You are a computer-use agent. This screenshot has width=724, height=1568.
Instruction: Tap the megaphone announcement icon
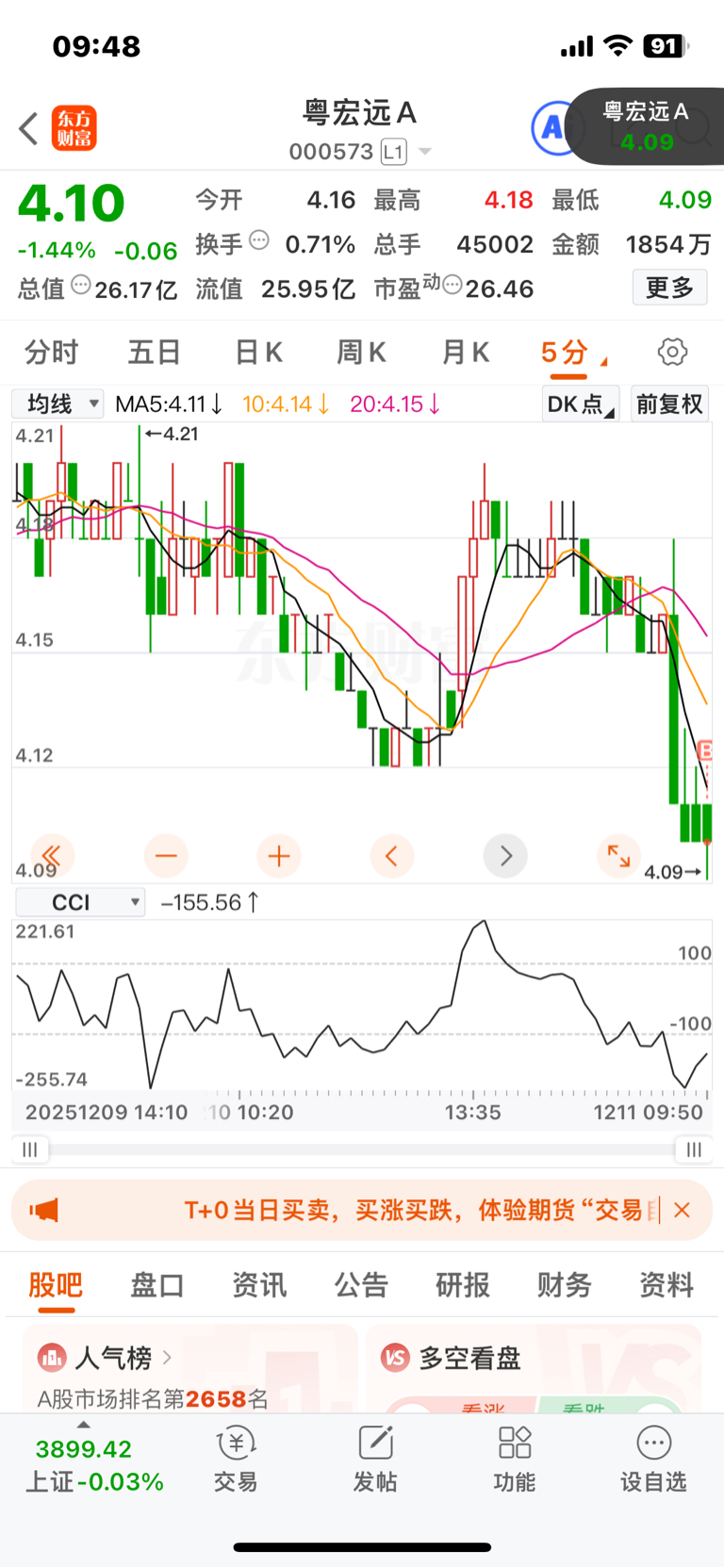[44, 1210]
